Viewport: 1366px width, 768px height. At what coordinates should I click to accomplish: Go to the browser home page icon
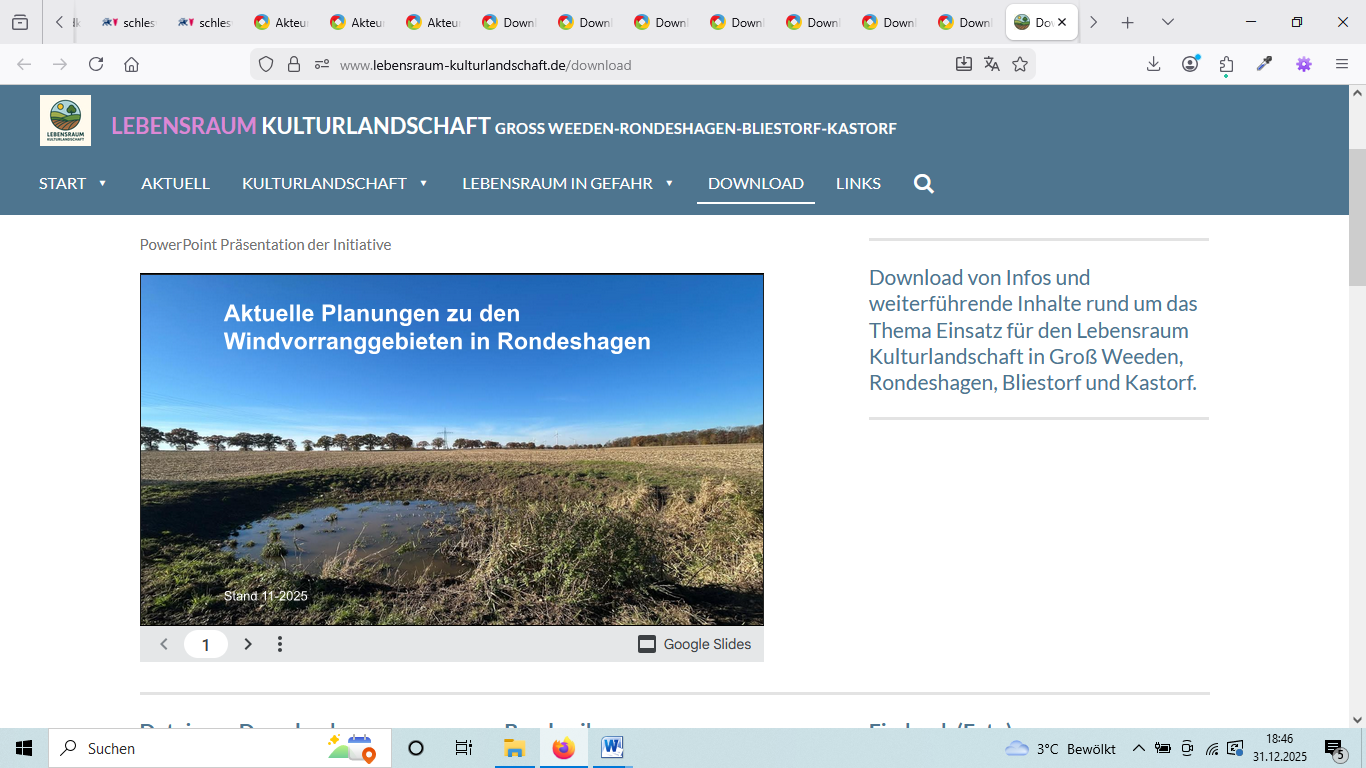131,64
